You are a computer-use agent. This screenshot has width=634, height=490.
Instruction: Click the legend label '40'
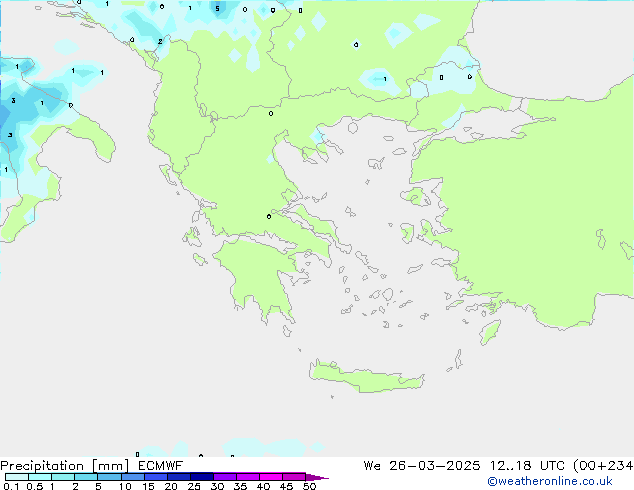point(263,486)
